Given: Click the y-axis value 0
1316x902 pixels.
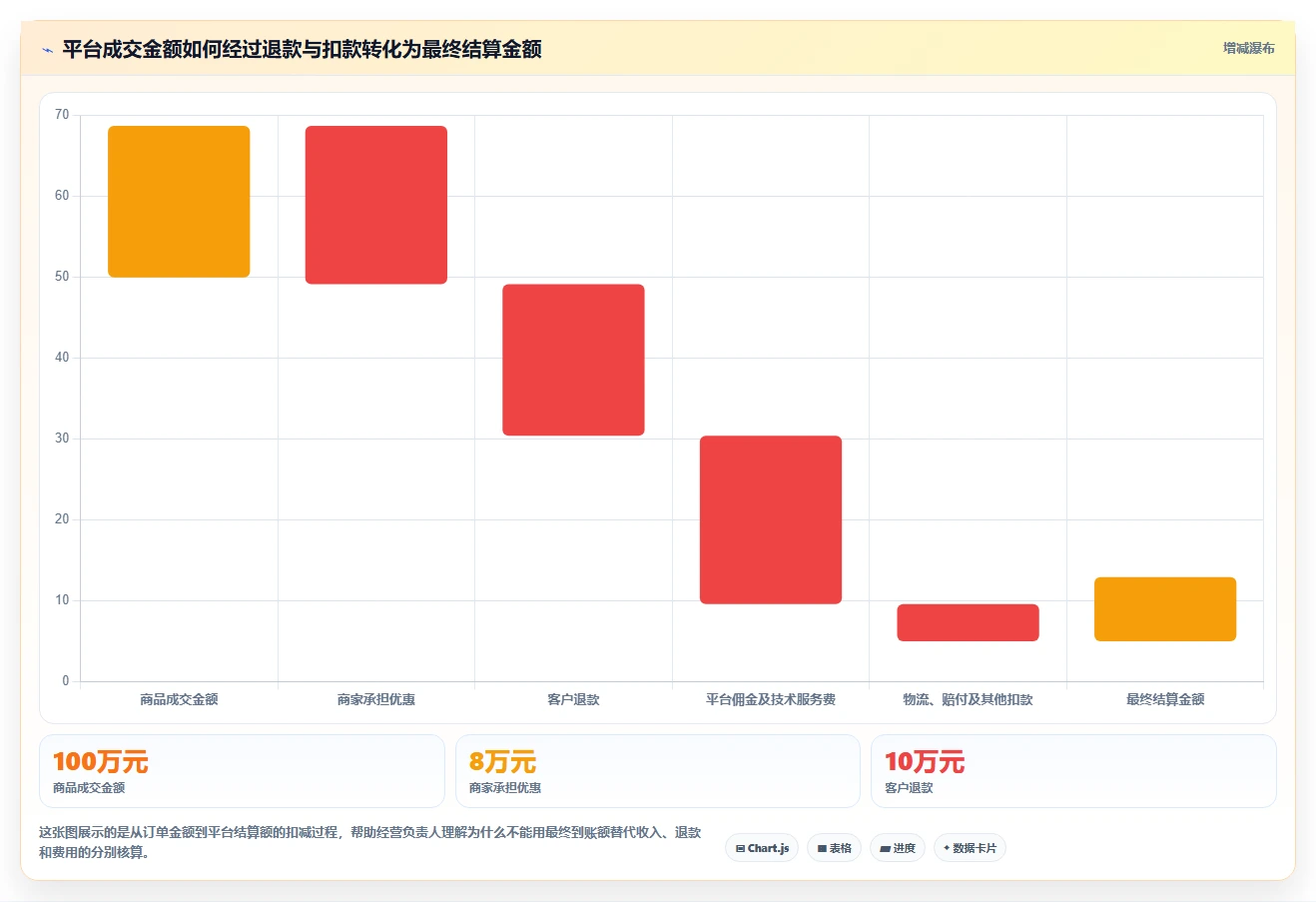Looking at the screenshot, I should 66,681.
